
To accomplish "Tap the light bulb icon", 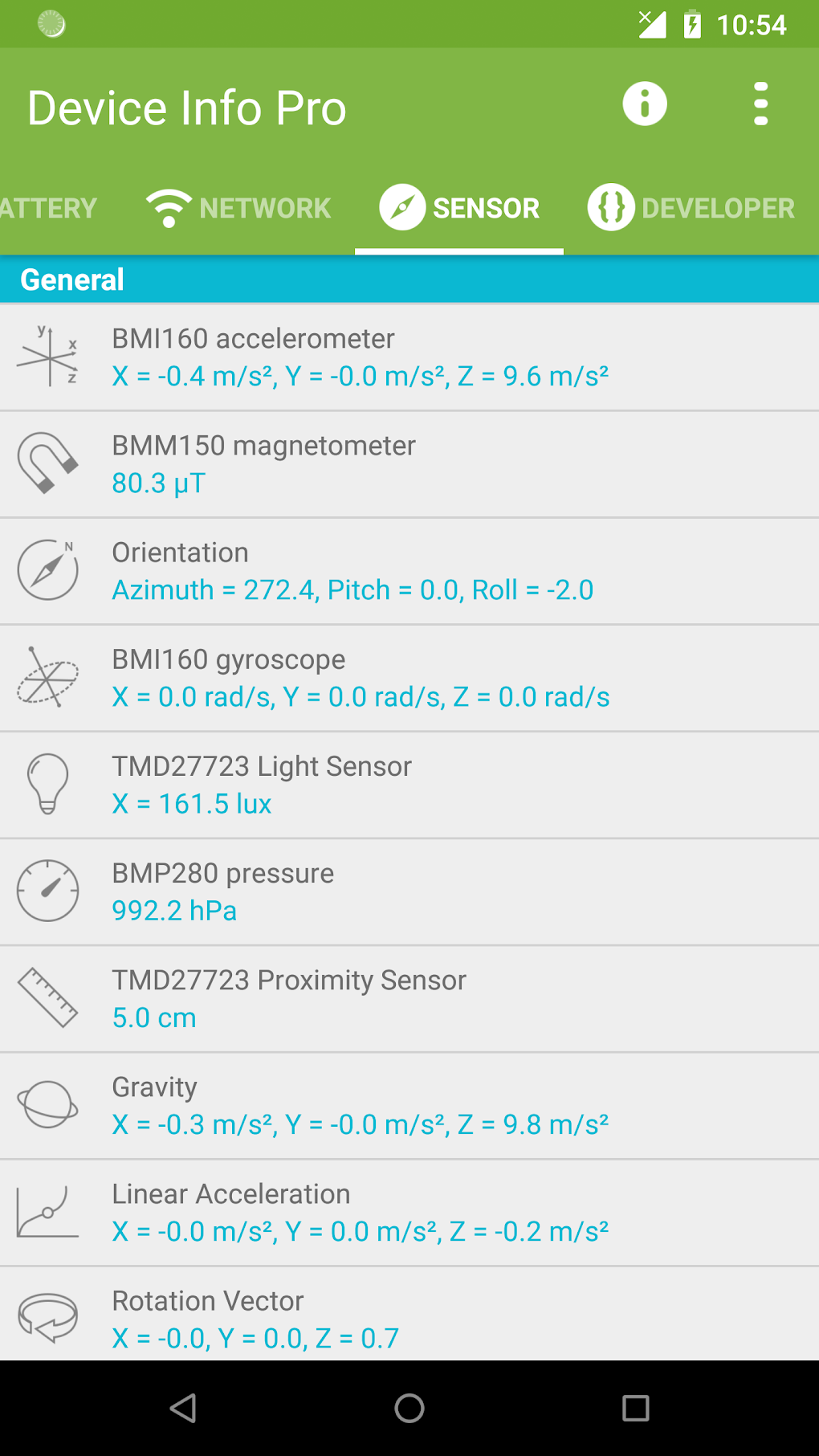I will [48, 785].
